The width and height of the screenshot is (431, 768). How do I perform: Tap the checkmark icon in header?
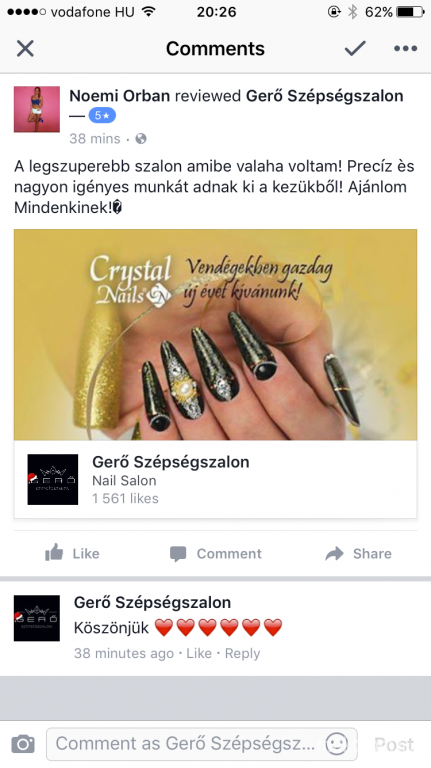[355, 48]
